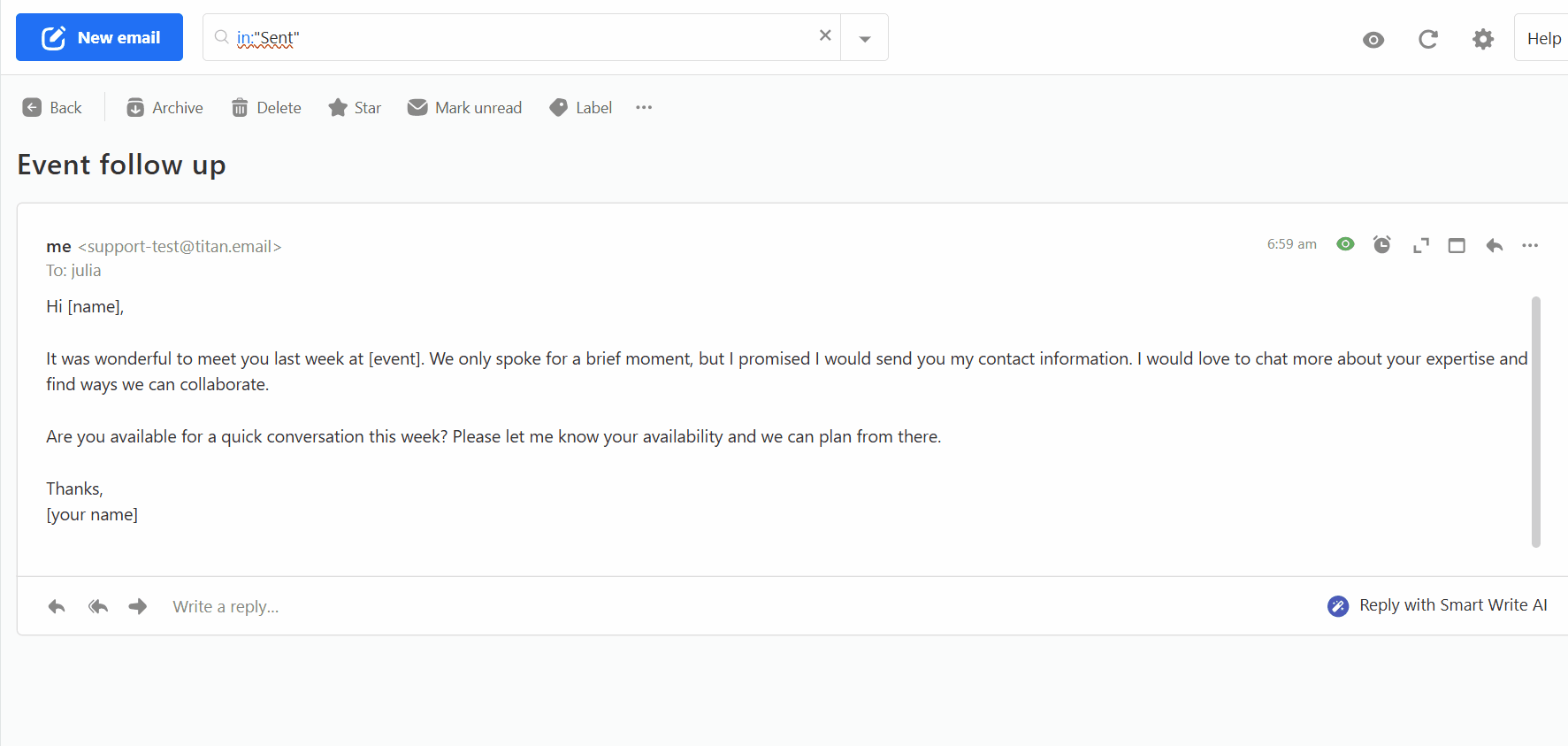Viewport: 1568px width, 746px height.
Task: Expand the search options dropdown arrow
Action: pos(865,38)
